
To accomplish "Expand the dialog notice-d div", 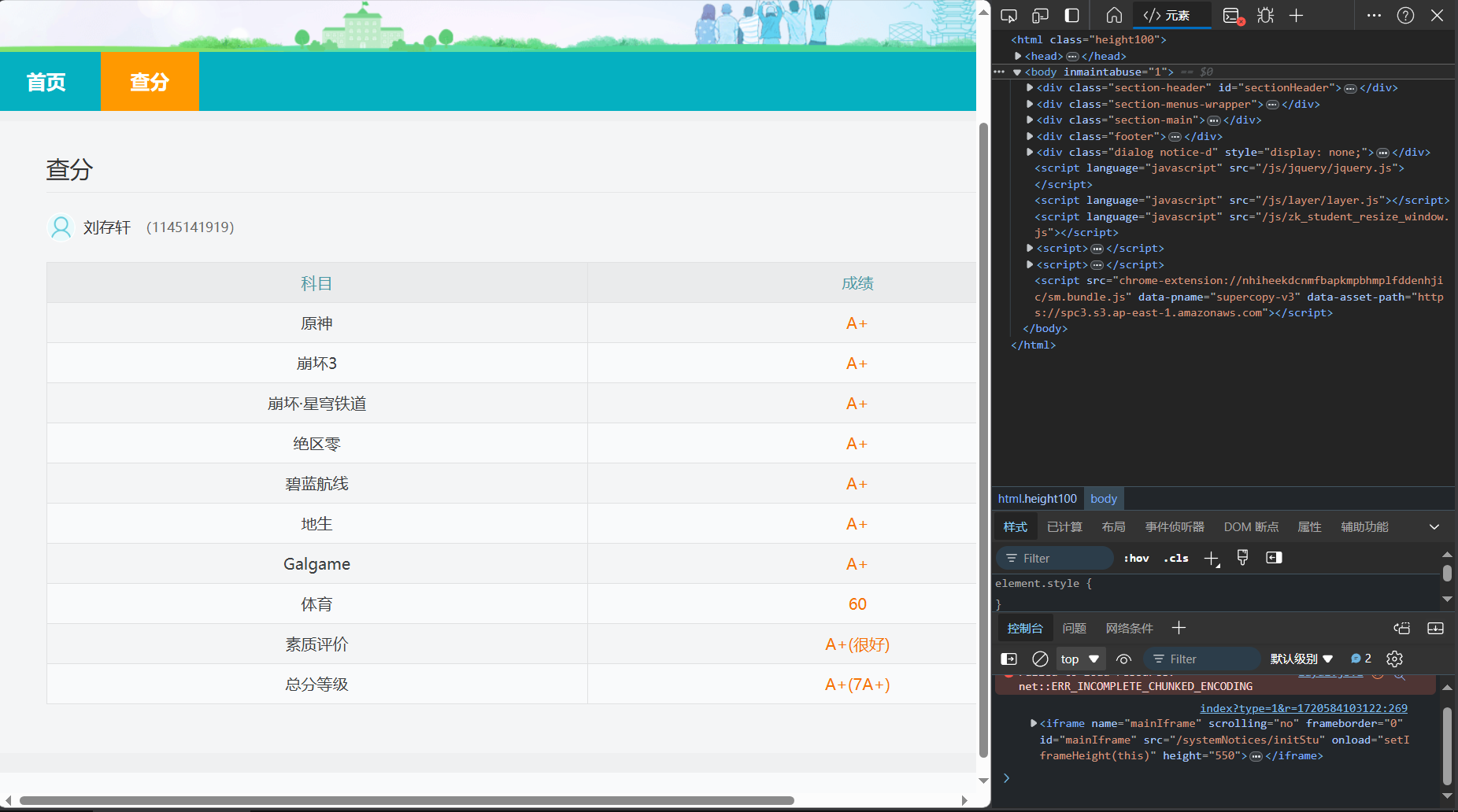I will coord(1030,152).
